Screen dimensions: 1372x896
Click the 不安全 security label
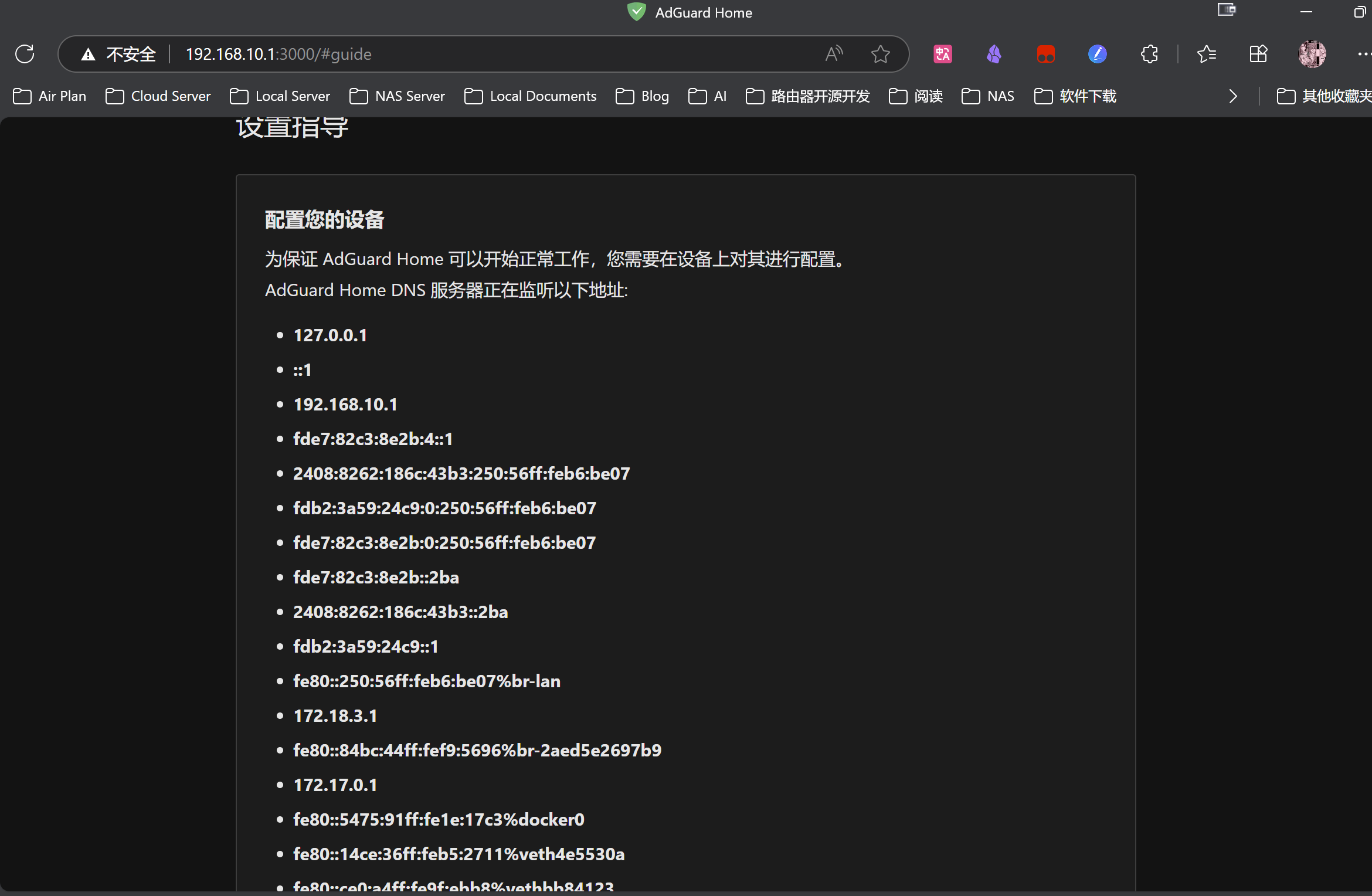click(x=131, y=55)
